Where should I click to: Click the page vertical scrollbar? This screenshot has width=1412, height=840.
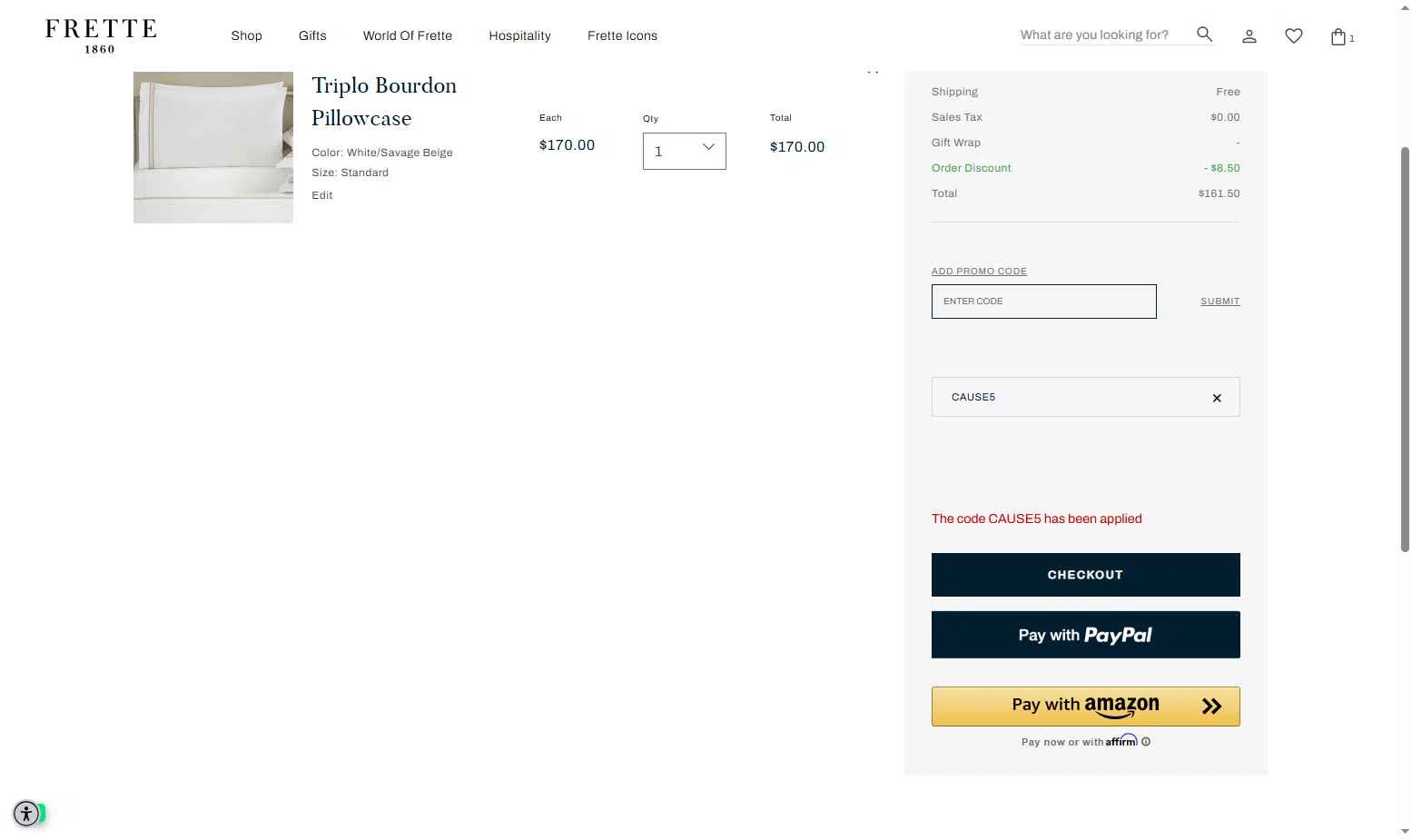[x=1405, y=350]
